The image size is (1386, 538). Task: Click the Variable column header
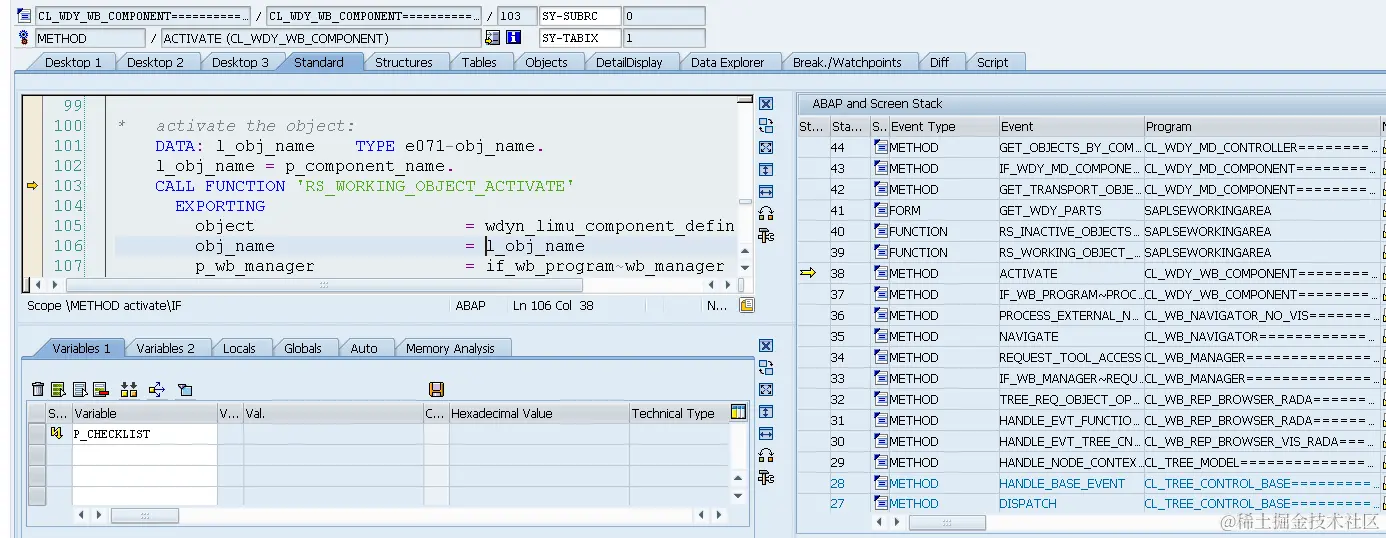tap(144, 413)
